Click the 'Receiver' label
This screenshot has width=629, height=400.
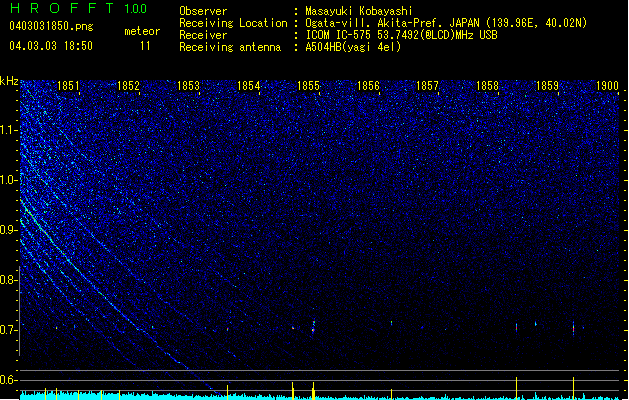(x=203, y=35)
